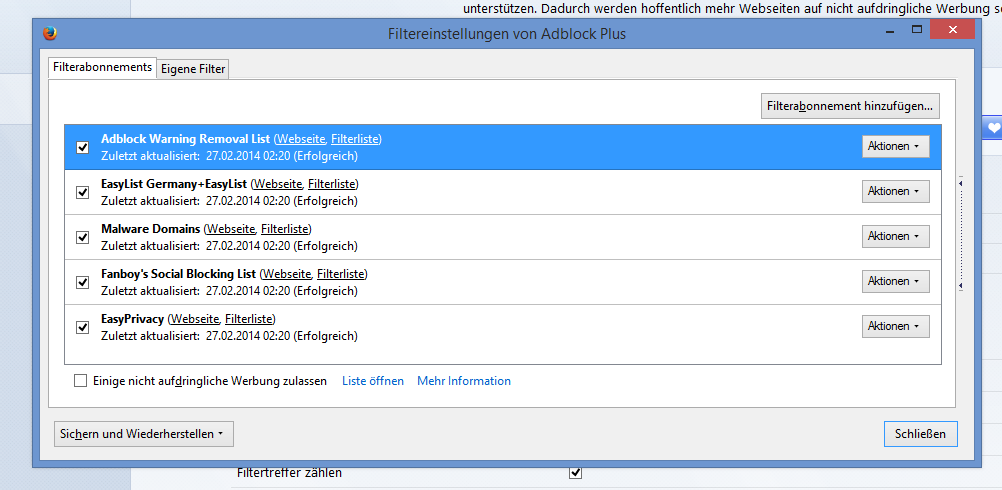The image size is (1002, 490).
Task: Open Aktionen dropdown for Malware Domains
Action: click(x=895, y=236)
